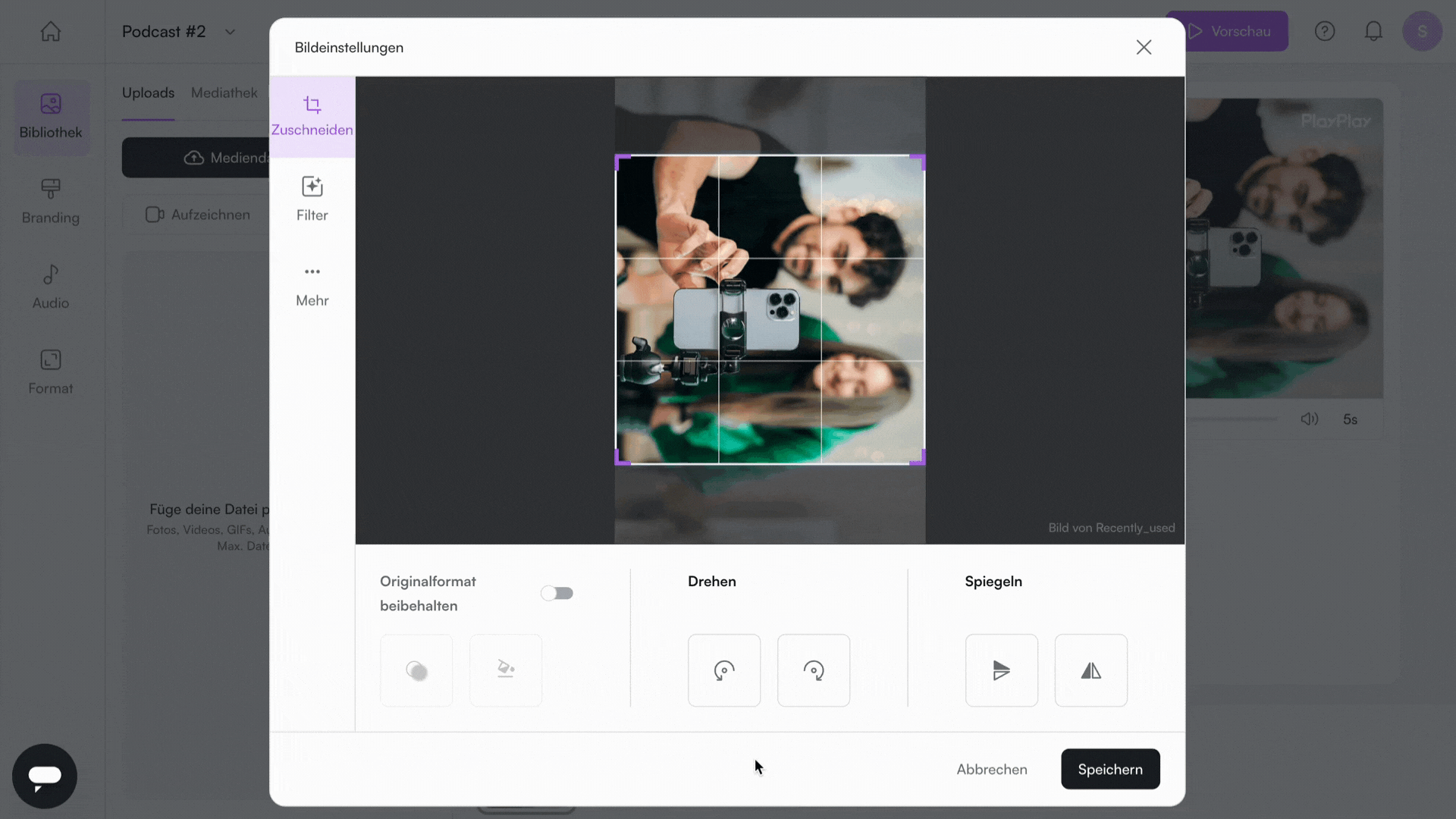Open the Filter panel
The image size is (1456, 819).
click(312, 199)
